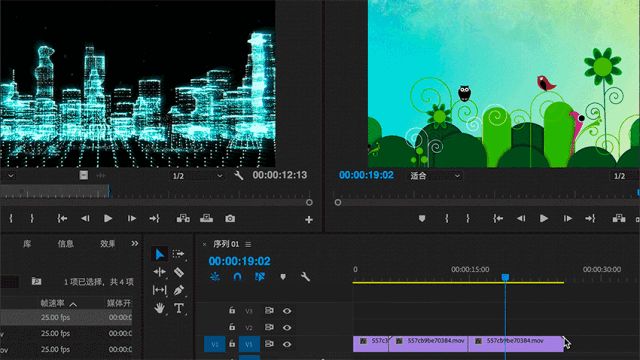Open Program monitor 适合 zoom dropdown
The height and width of the screenshot is (360, 640).
click(435, 176)
